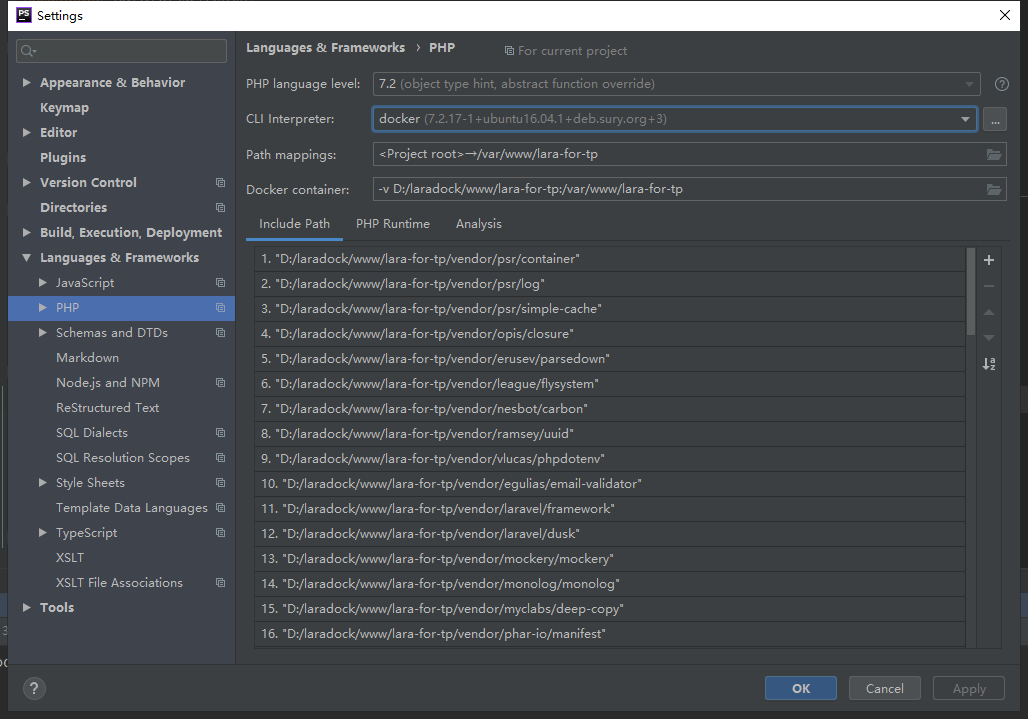This screenshot has width=1028, height=719.
Task: Select XSLT in settings tree
Action: [70, 557]
